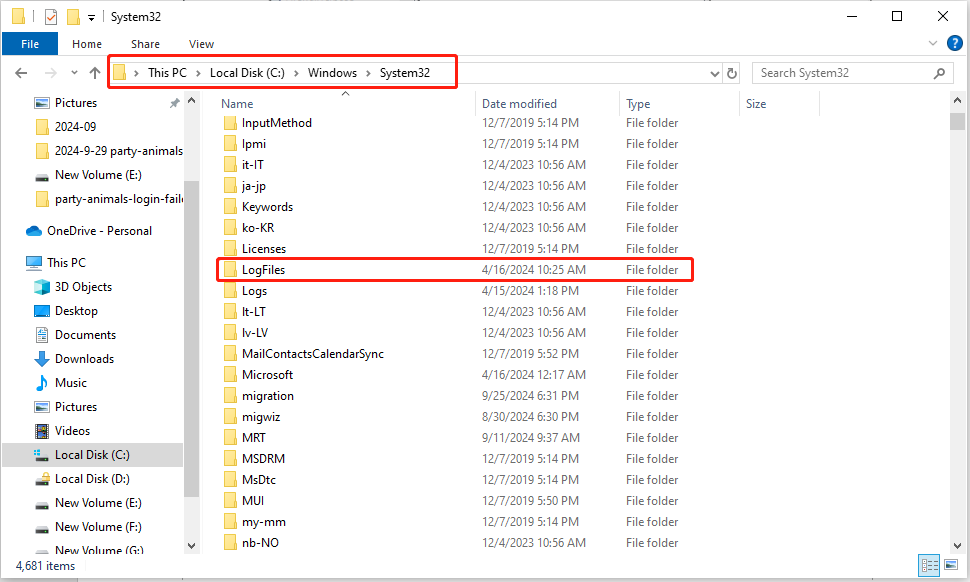Click the Back navigation arrow

tap(21, 73)
